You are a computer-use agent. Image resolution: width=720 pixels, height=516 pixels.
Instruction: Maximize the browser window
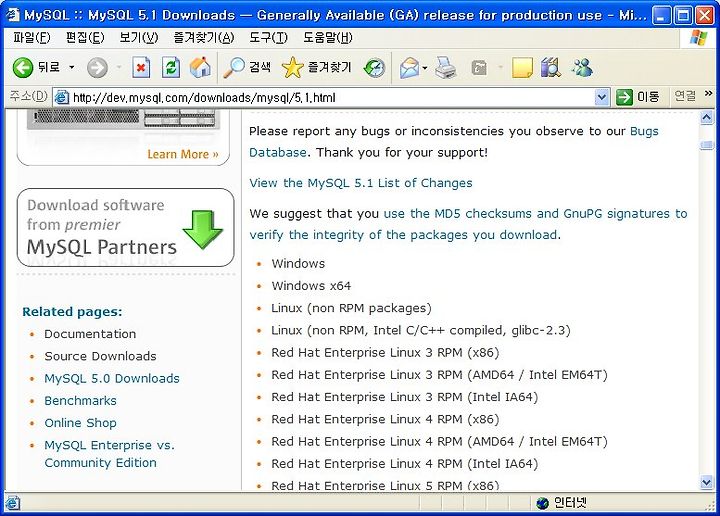[x=683, y=16]
